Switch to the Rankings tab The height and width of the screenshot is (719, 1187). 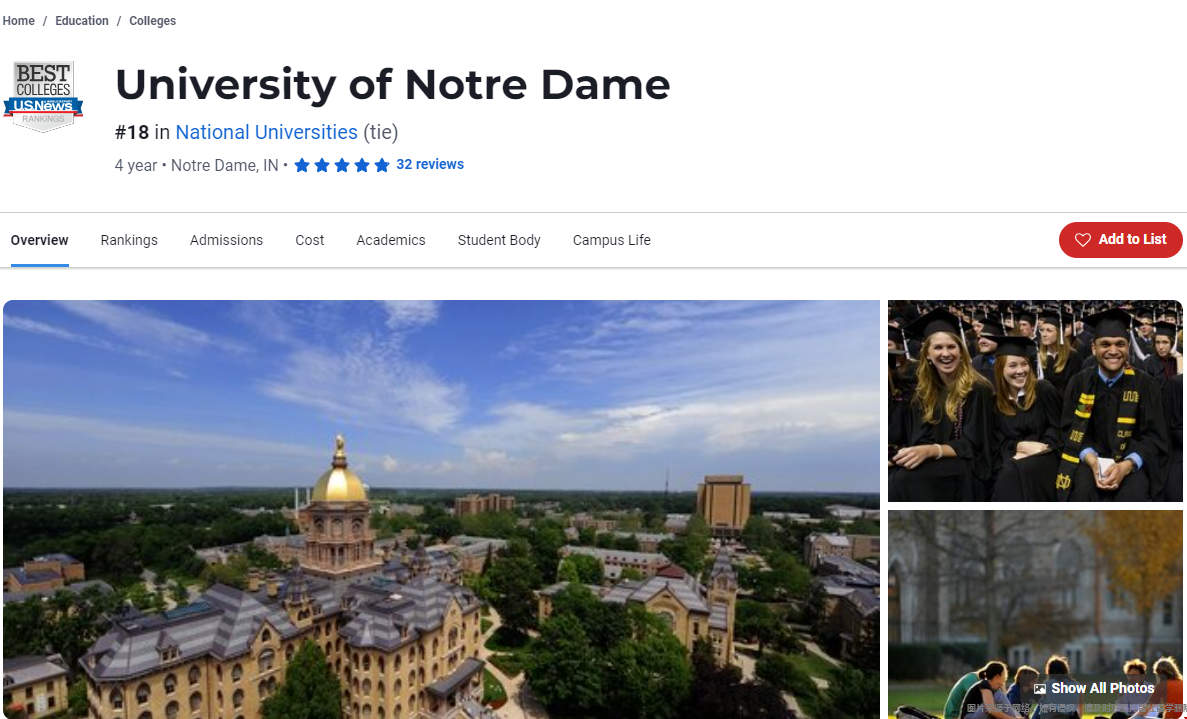tap(129, 240)
